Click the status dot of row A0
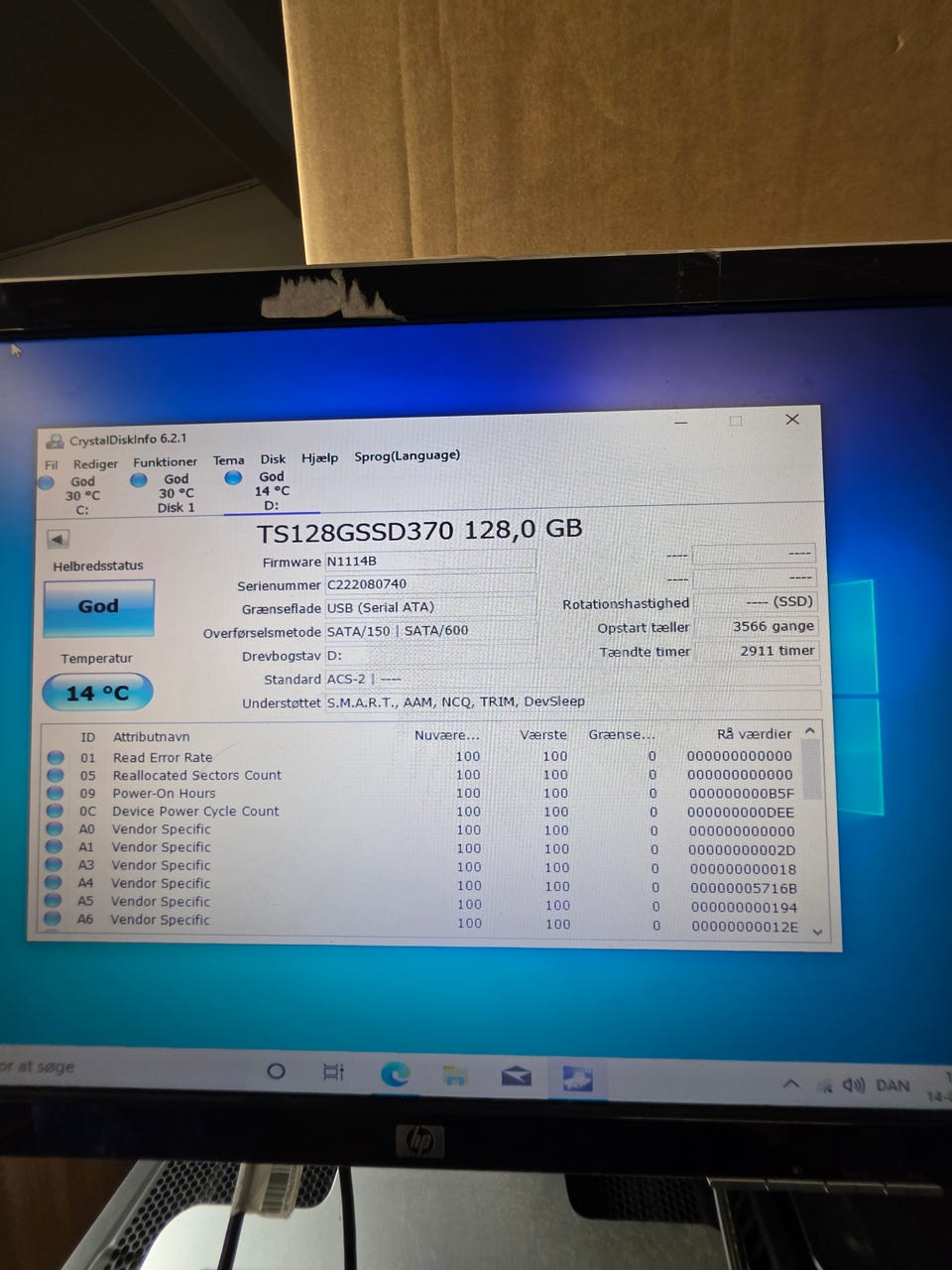 pyautogui.click(x=55, y=828)
